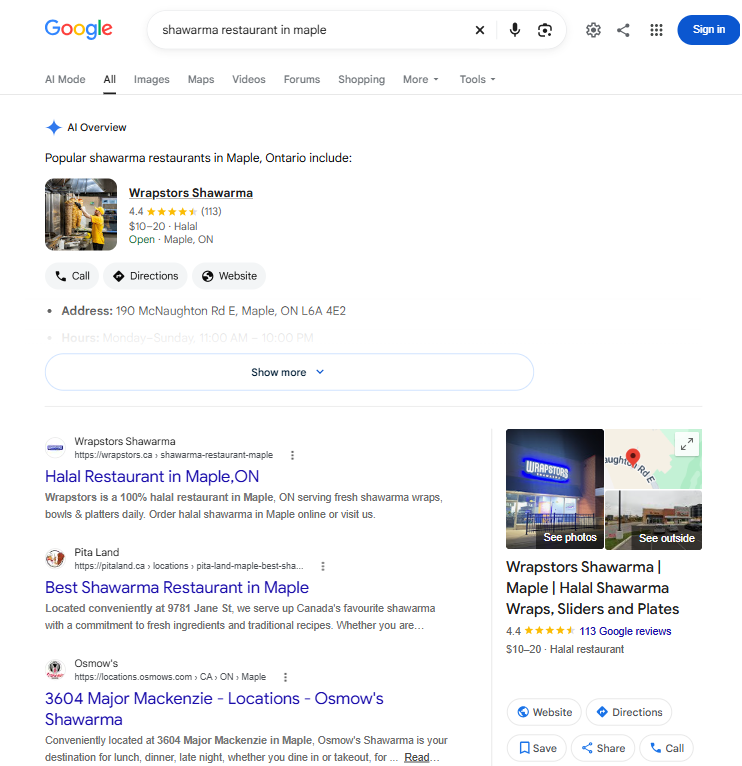Open Website button in the knowledge panel

point(544,712)
